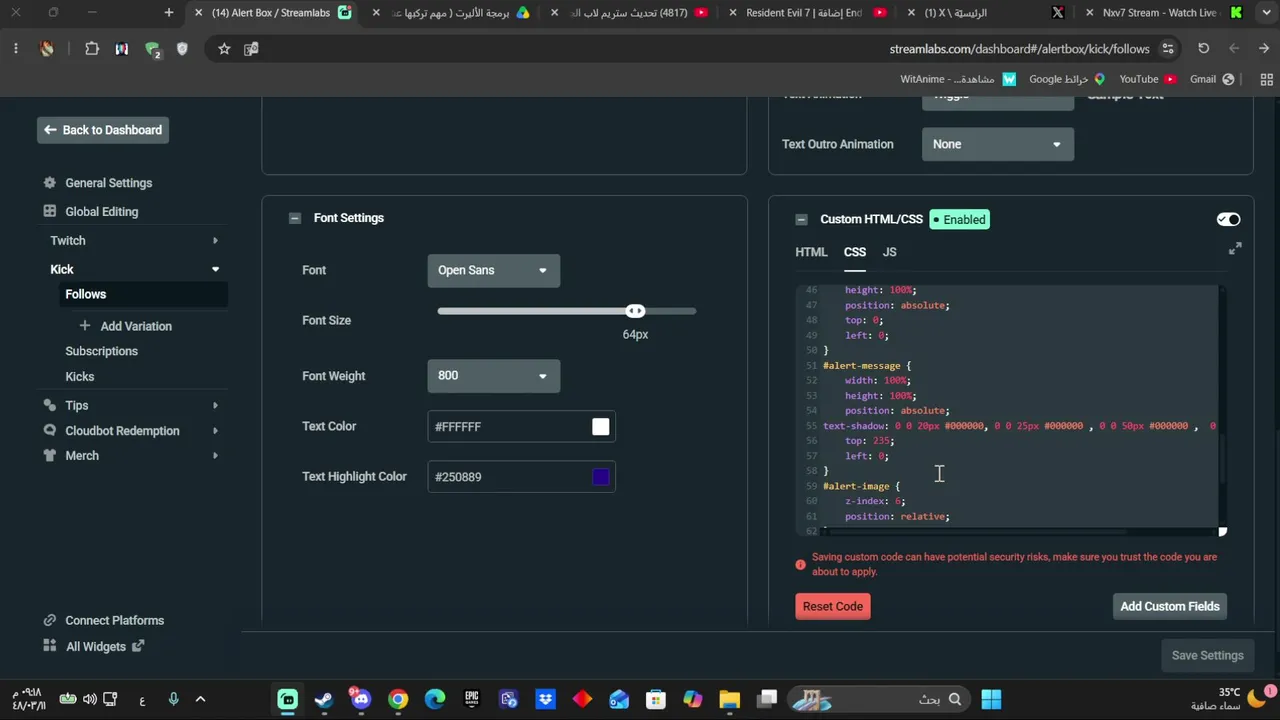The image size is (1280, 720).
Task: Select Subscriptions in the Kick menu
Action: (102, 351)
